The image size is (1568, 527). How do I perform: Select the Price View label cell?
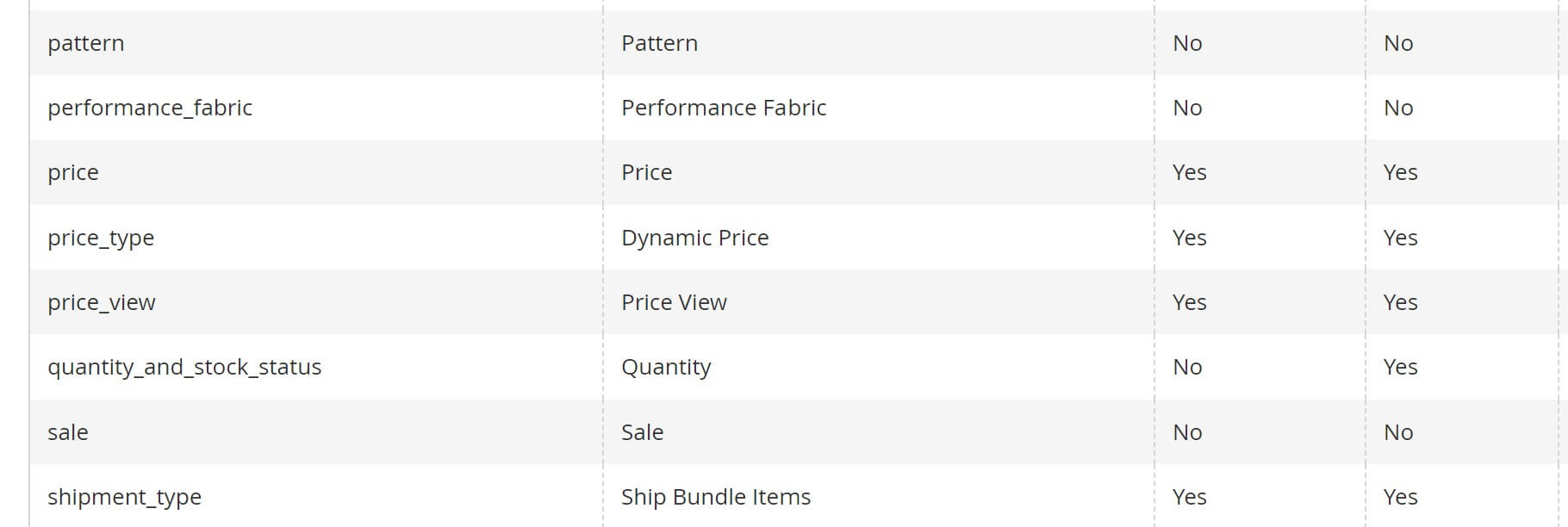click(x=674, y=302)
